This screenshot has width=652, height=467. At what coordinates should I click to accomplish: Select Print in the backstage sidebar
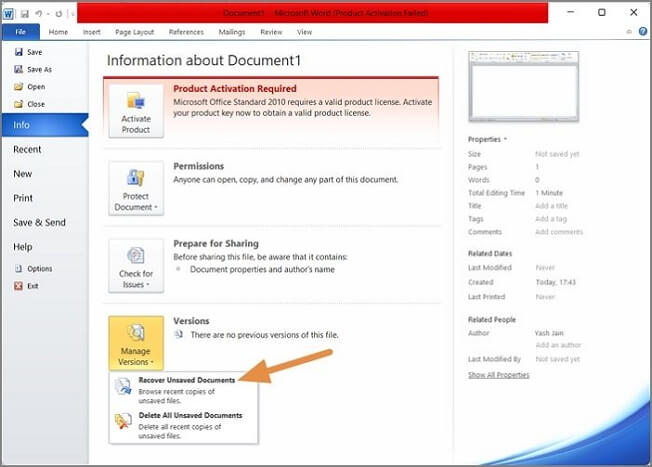tap(45, 198)
